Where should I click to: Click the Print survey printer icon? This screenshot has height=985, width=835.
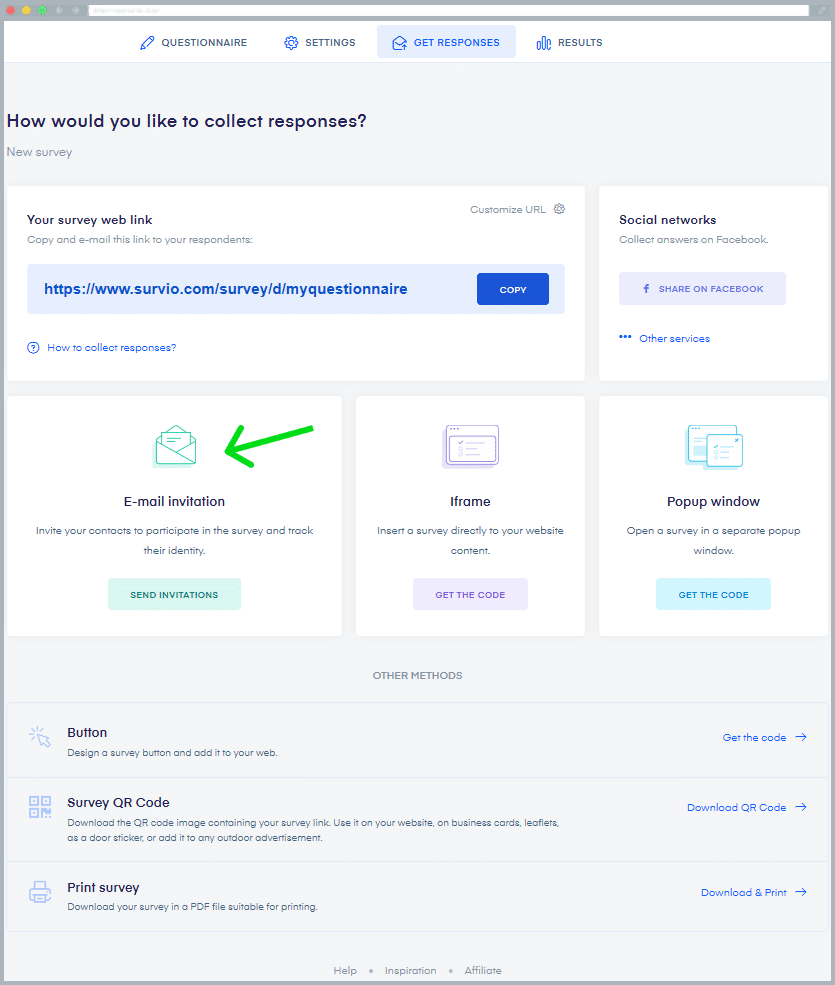click(x=40, y=892)
